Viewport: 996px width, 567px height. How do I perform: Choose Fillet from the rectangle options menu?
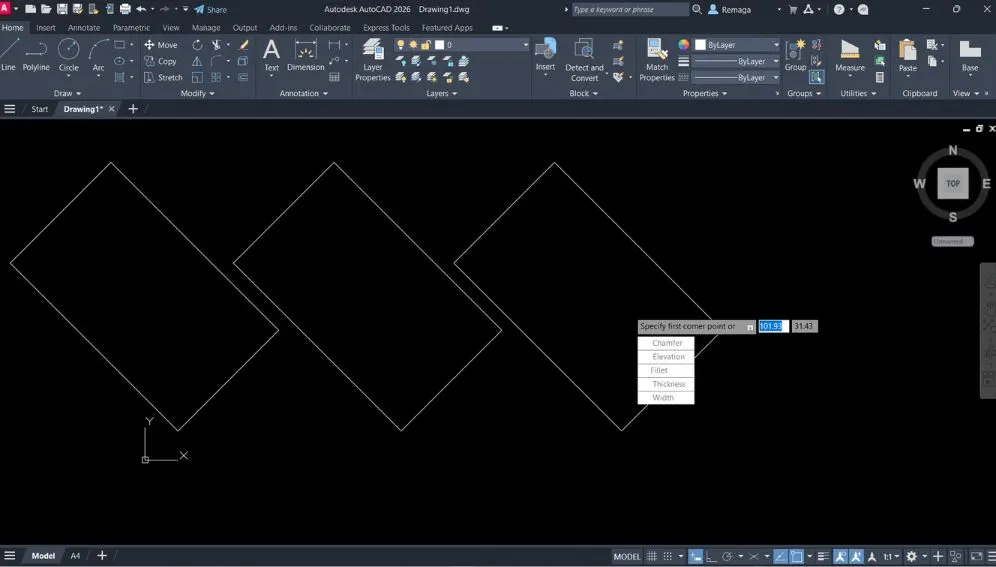(x=666, y=370)
